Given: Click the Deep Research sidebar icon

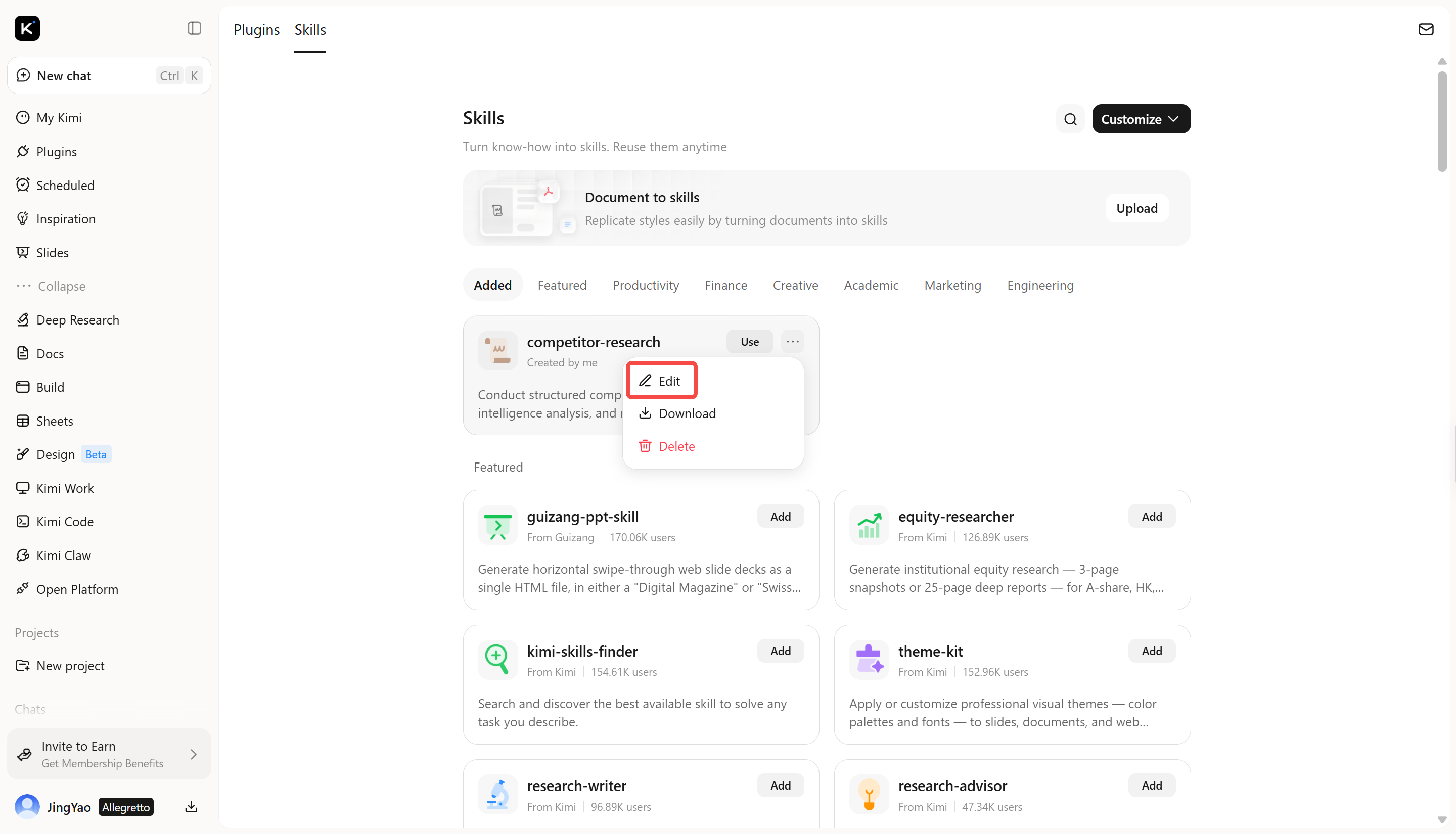Looking at the screenshot, I should click(22, 319).
